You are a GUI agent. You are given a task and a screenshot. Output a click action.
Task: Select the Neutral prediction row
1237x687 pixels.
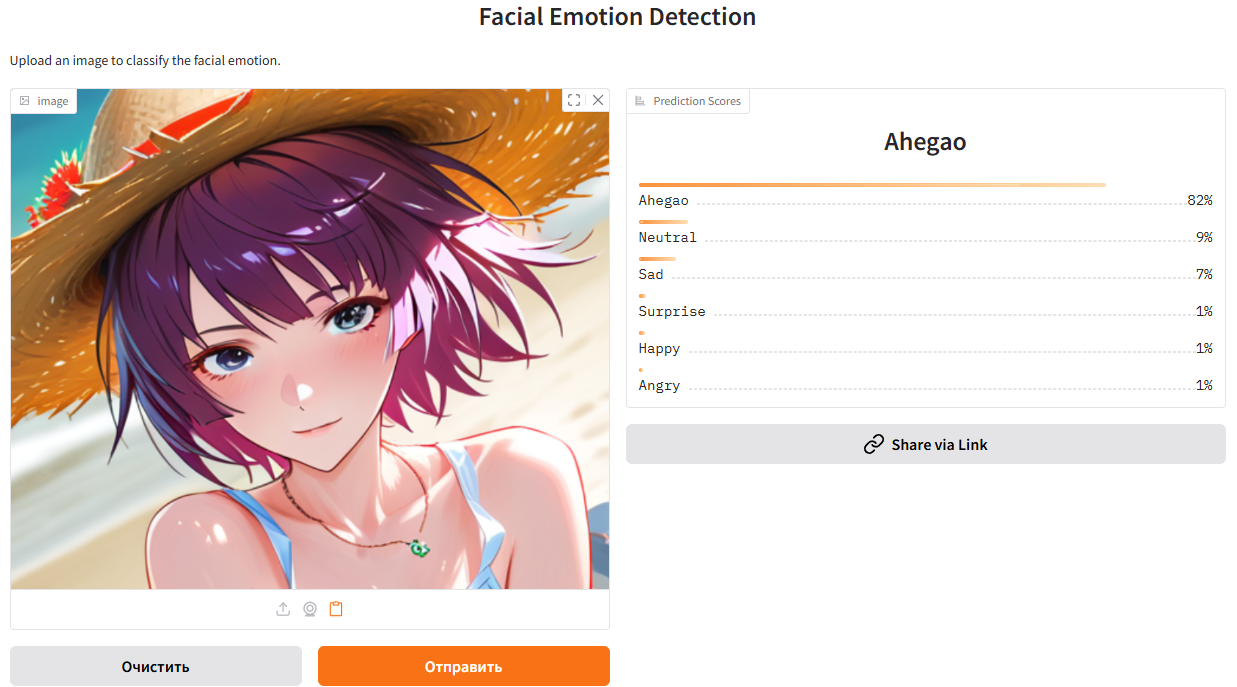click(x=926, y=230)
